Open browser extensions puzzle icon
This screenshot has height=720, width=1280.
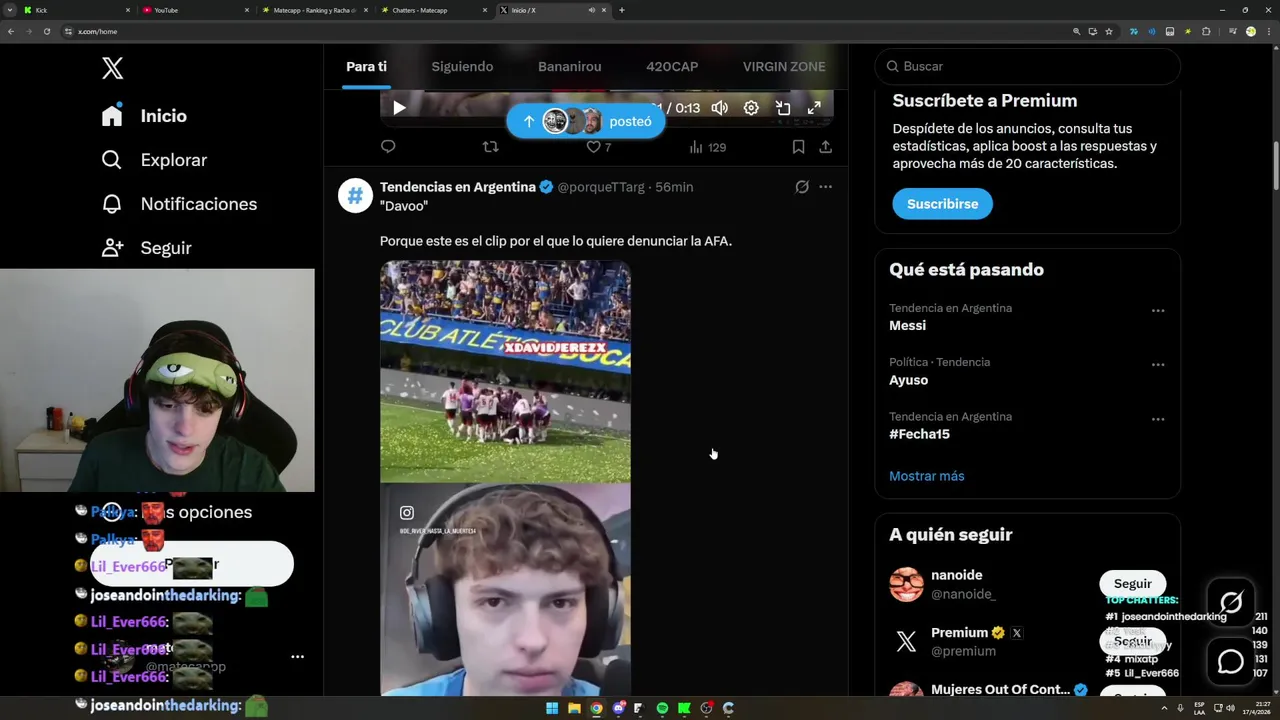click(x=1206, y=31)
